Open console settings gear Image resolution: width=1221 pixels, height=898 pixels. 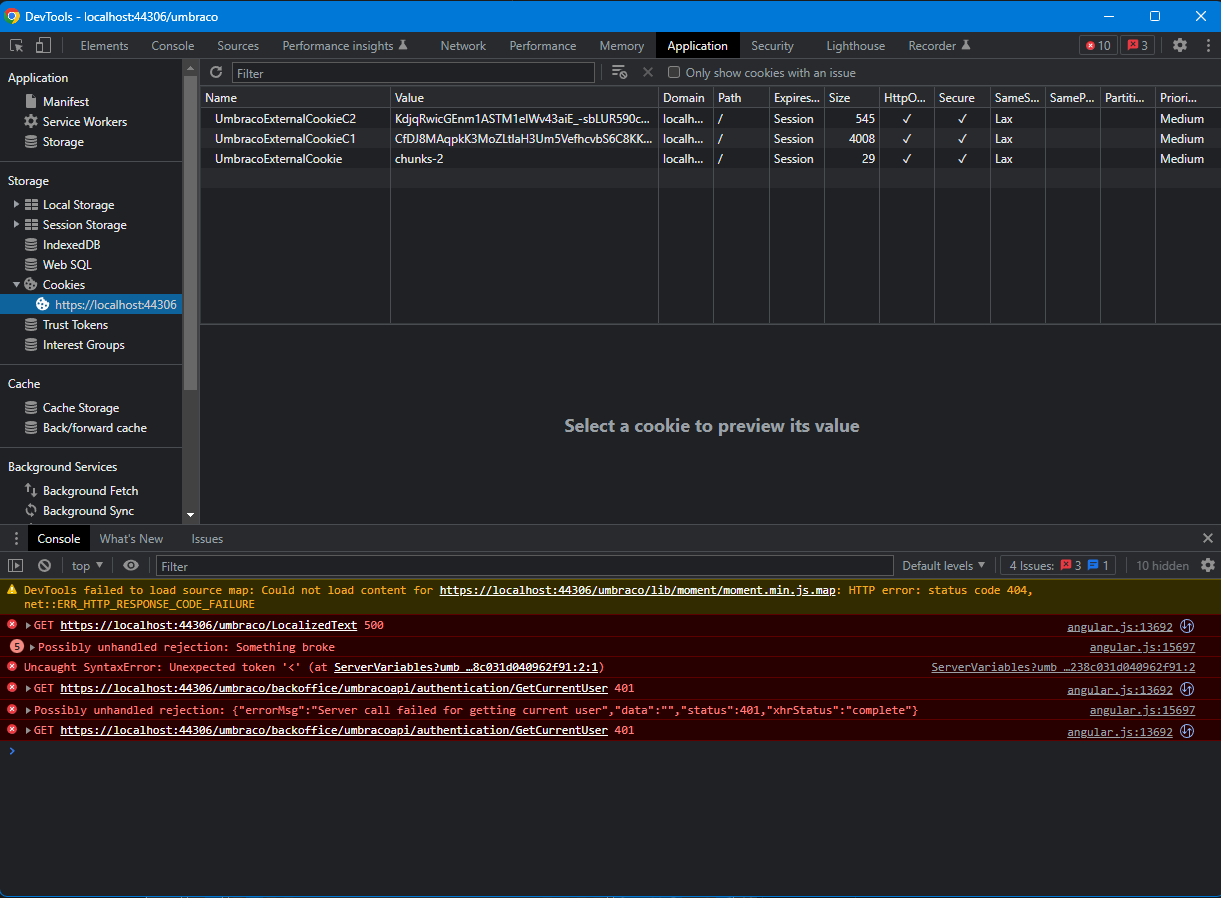[x=1208, y=565]
